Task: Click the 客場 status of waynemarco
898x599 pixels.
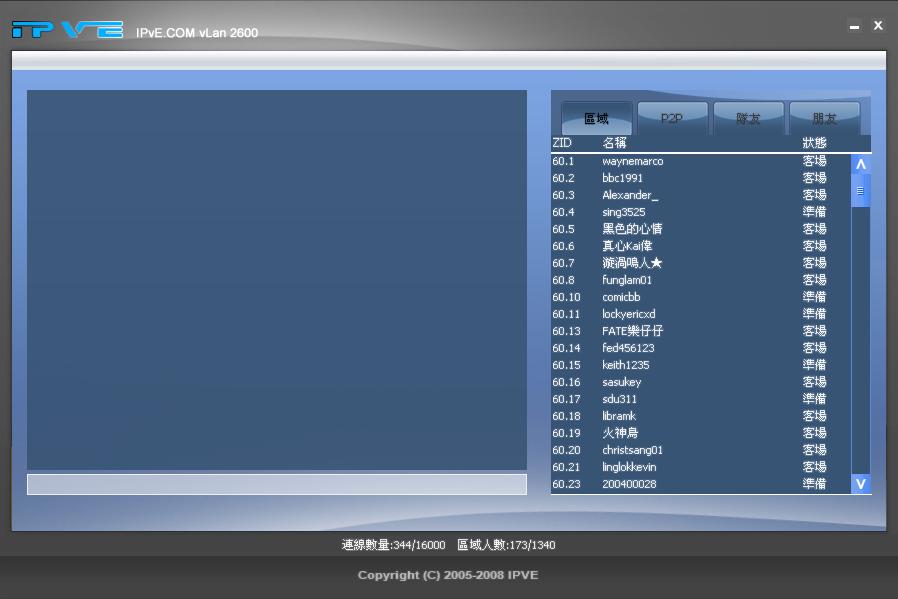Action: click(814, 161)
